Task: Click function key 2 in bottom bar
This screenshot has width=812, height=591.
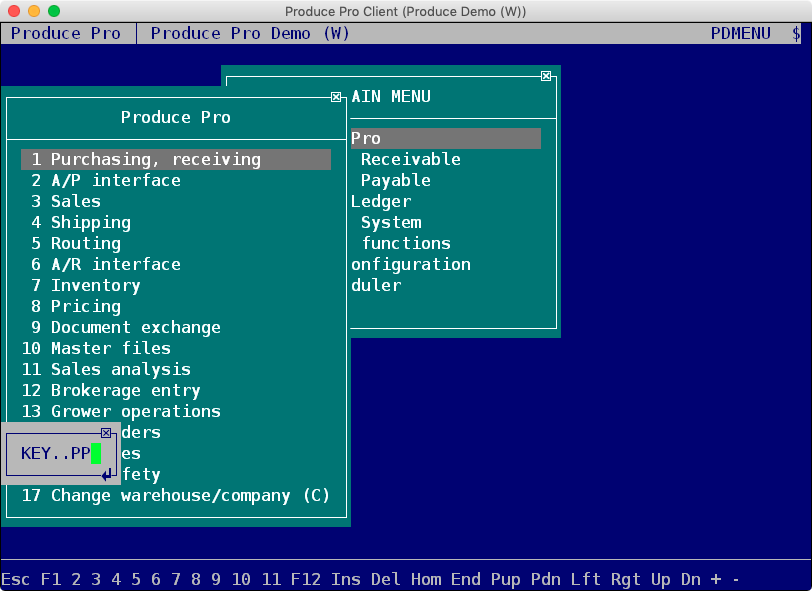Action: (x=76, y=579)
